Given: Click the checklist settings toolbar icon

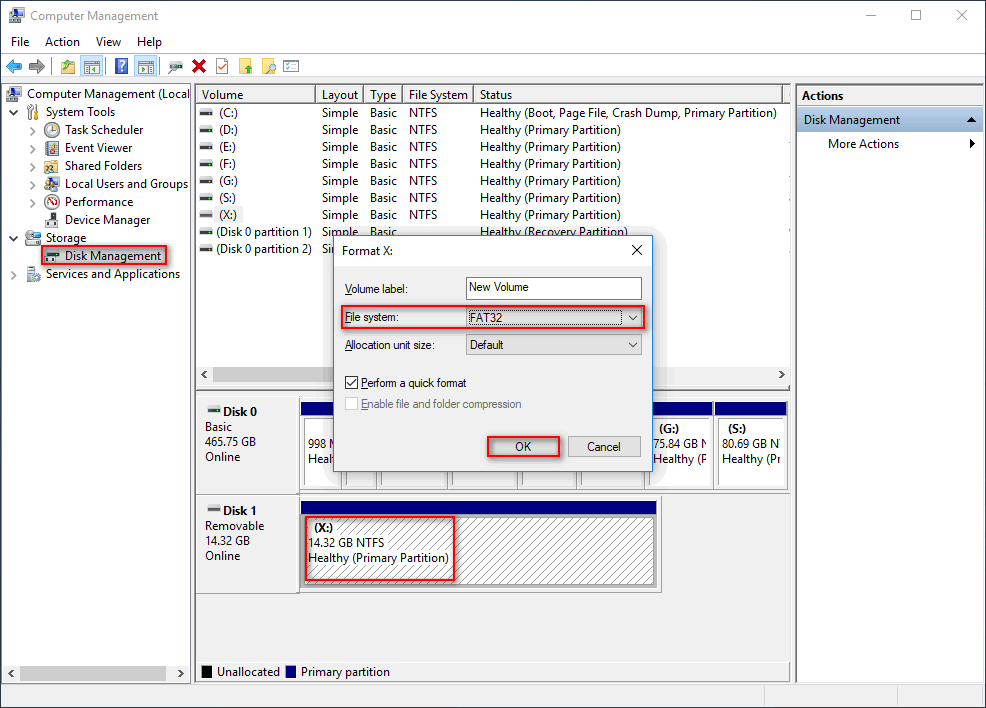Looking at the screenshot, I should pos(291,66).
